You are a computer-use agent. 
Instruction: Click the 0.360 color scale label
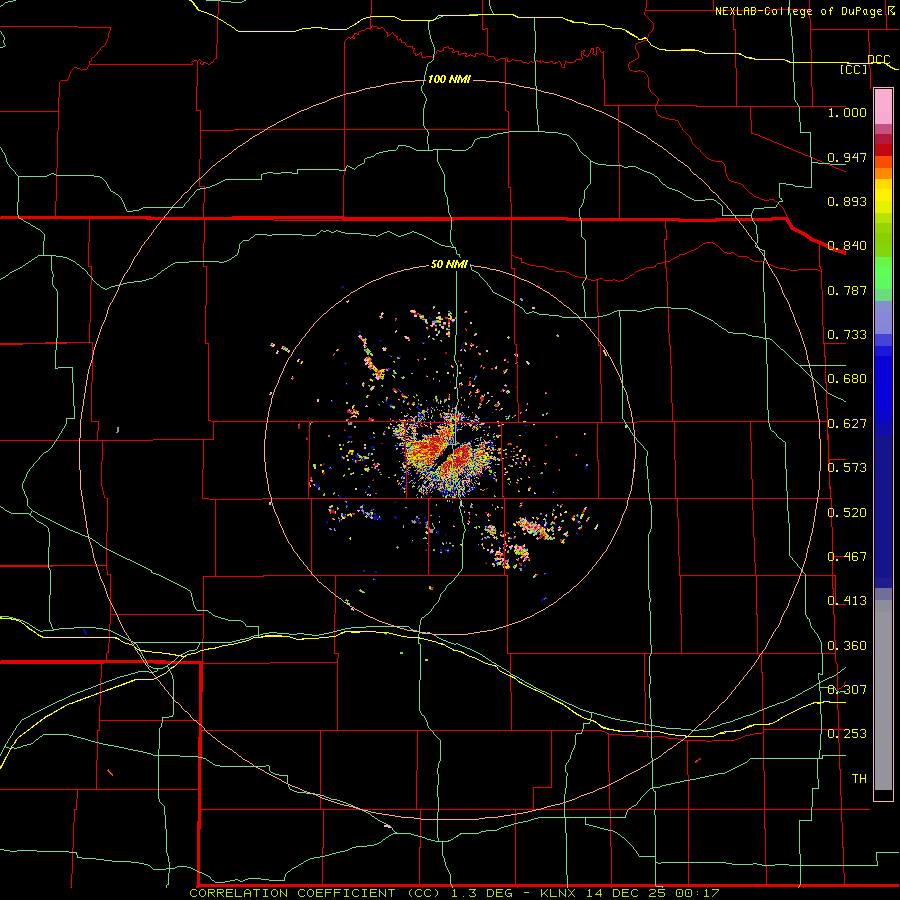(x=847, y=646)
